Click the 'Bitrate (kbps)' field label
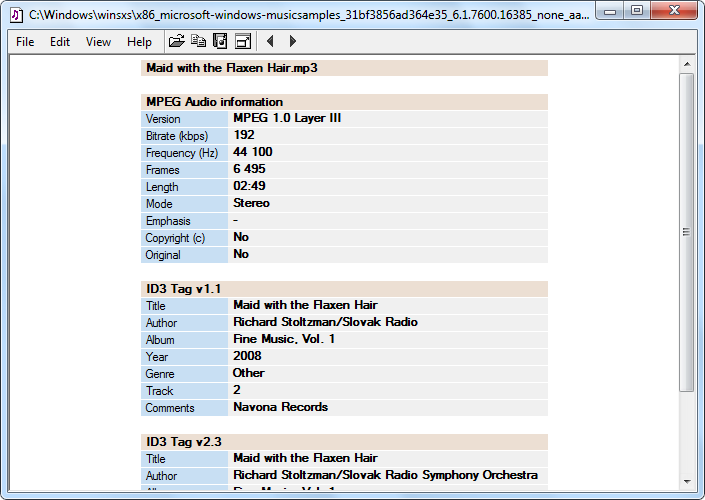The width and height of the screenshot is (705, 500). coord(177,136)
